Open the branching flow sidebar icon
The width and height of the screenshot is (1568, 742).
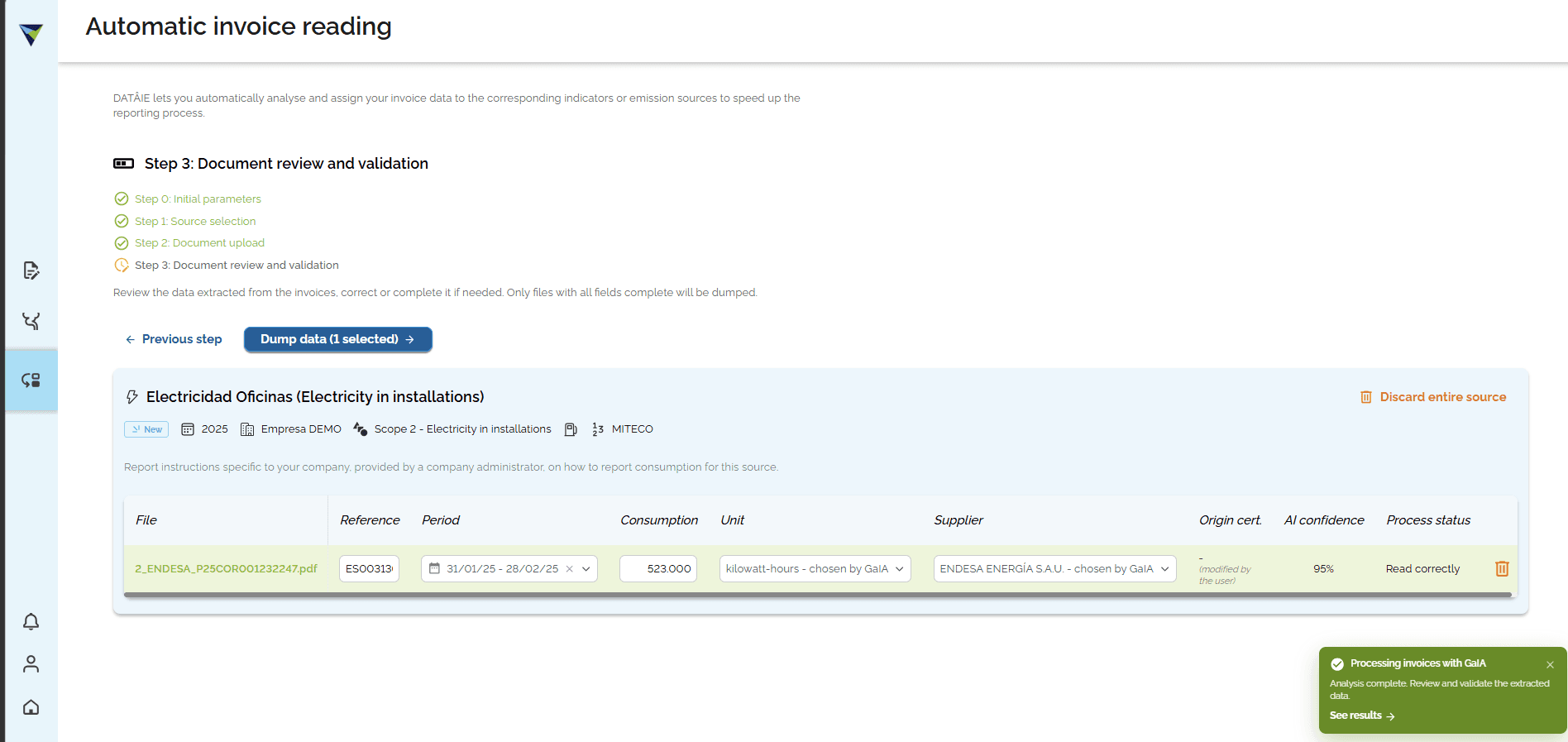coord(31,321)
